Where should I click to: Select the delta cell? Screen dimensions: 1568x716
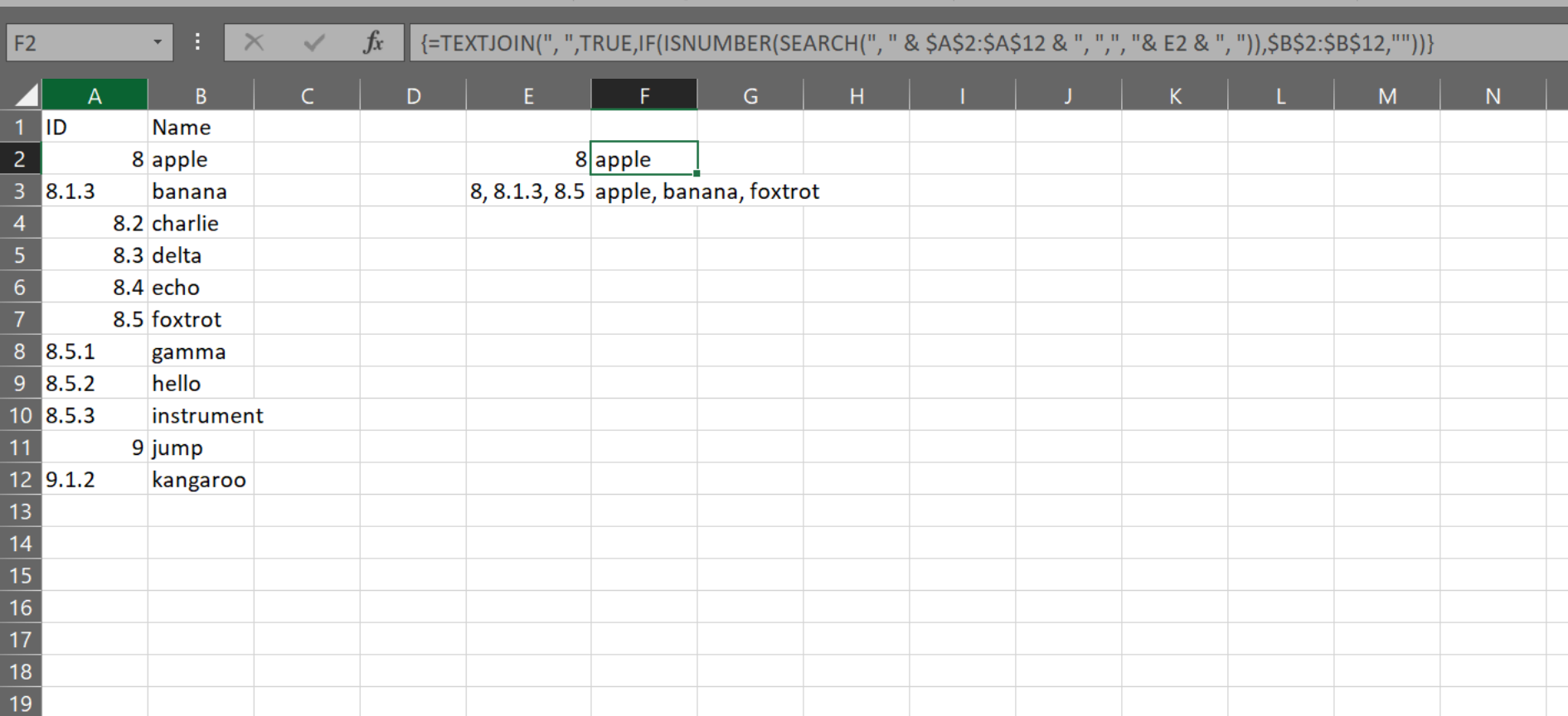[x=201, y=254]
